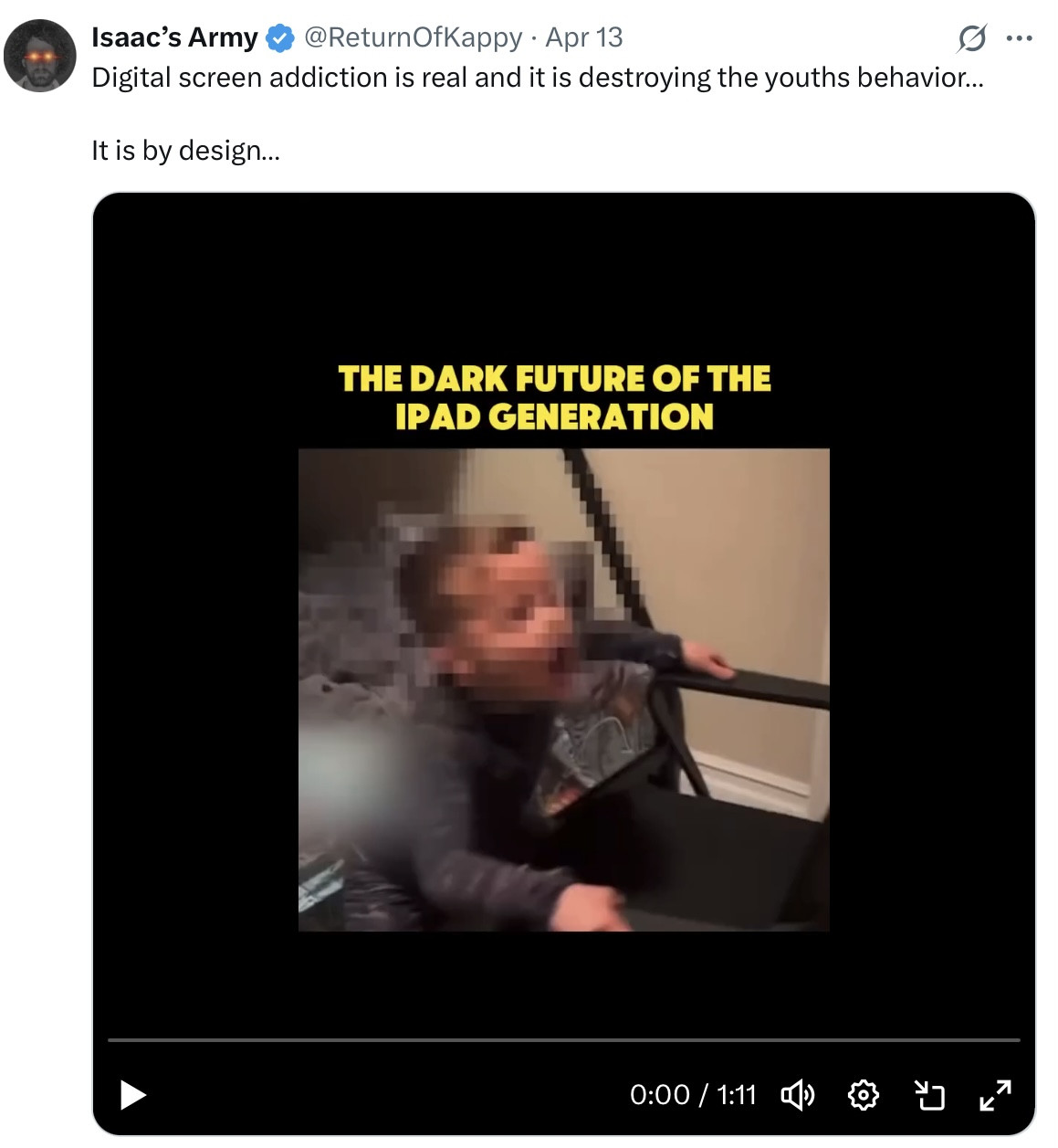Open the Isaac's Army display name link

pyautogui.click(x=174, y=37)
